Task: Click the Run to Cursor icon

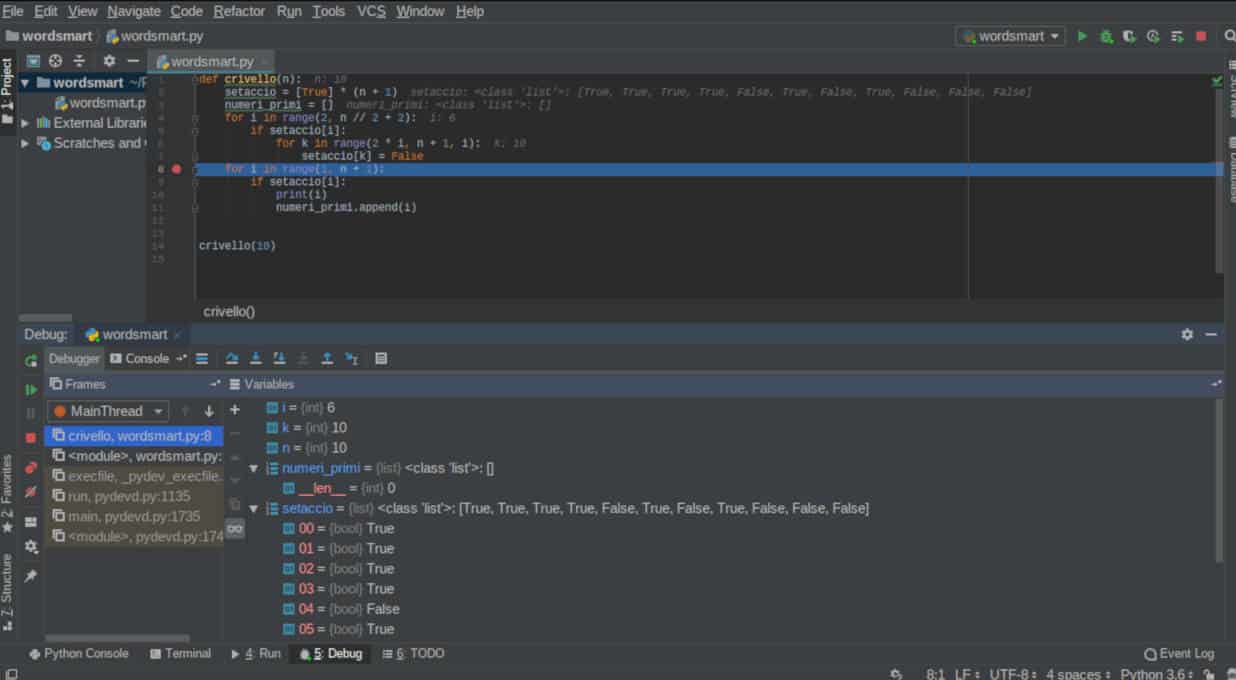Action: (x=351, y=359)
